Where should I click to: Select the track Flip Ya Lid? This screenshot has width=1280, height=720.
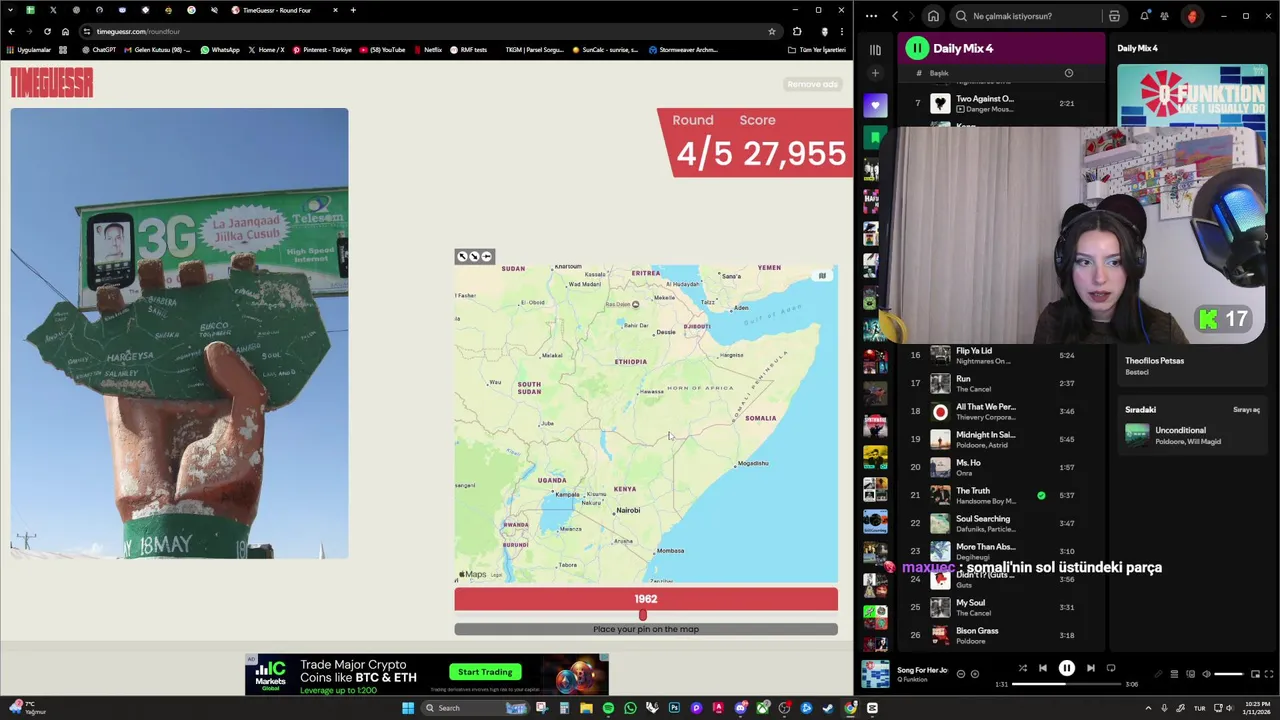[x=1000, y=355]
